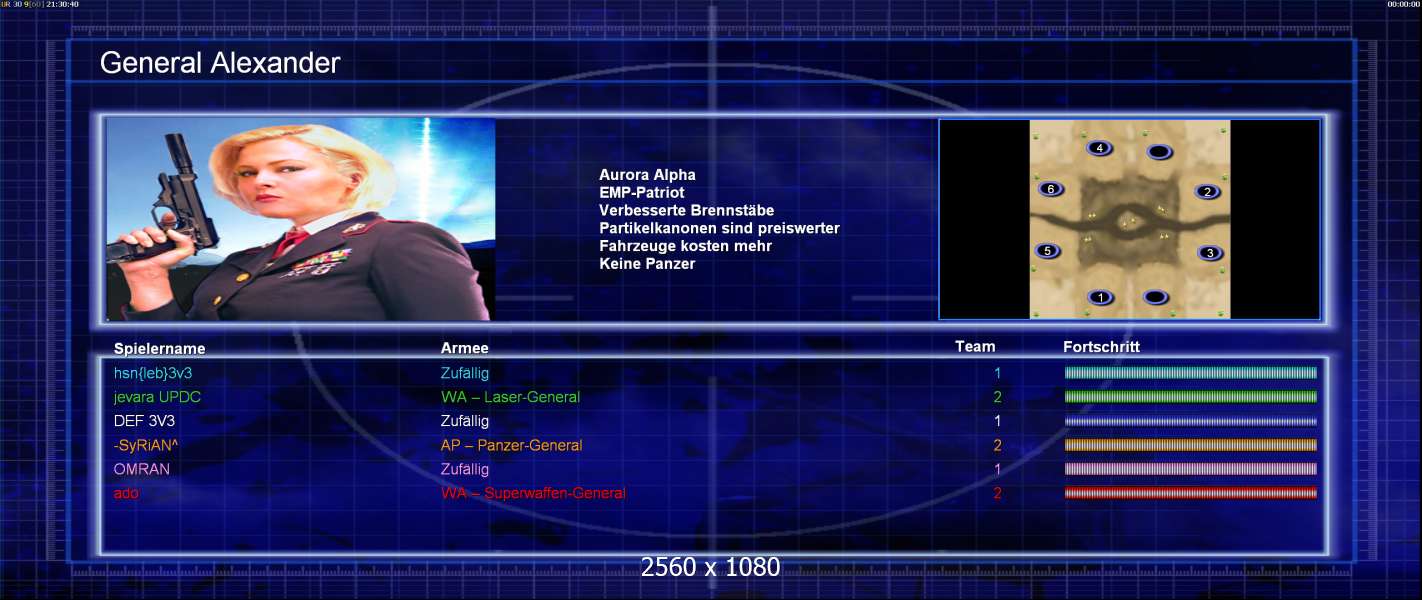1422x600 pixels.
Task: Select player hsn{leb}3v3 in the list
Action: point(153,373)
